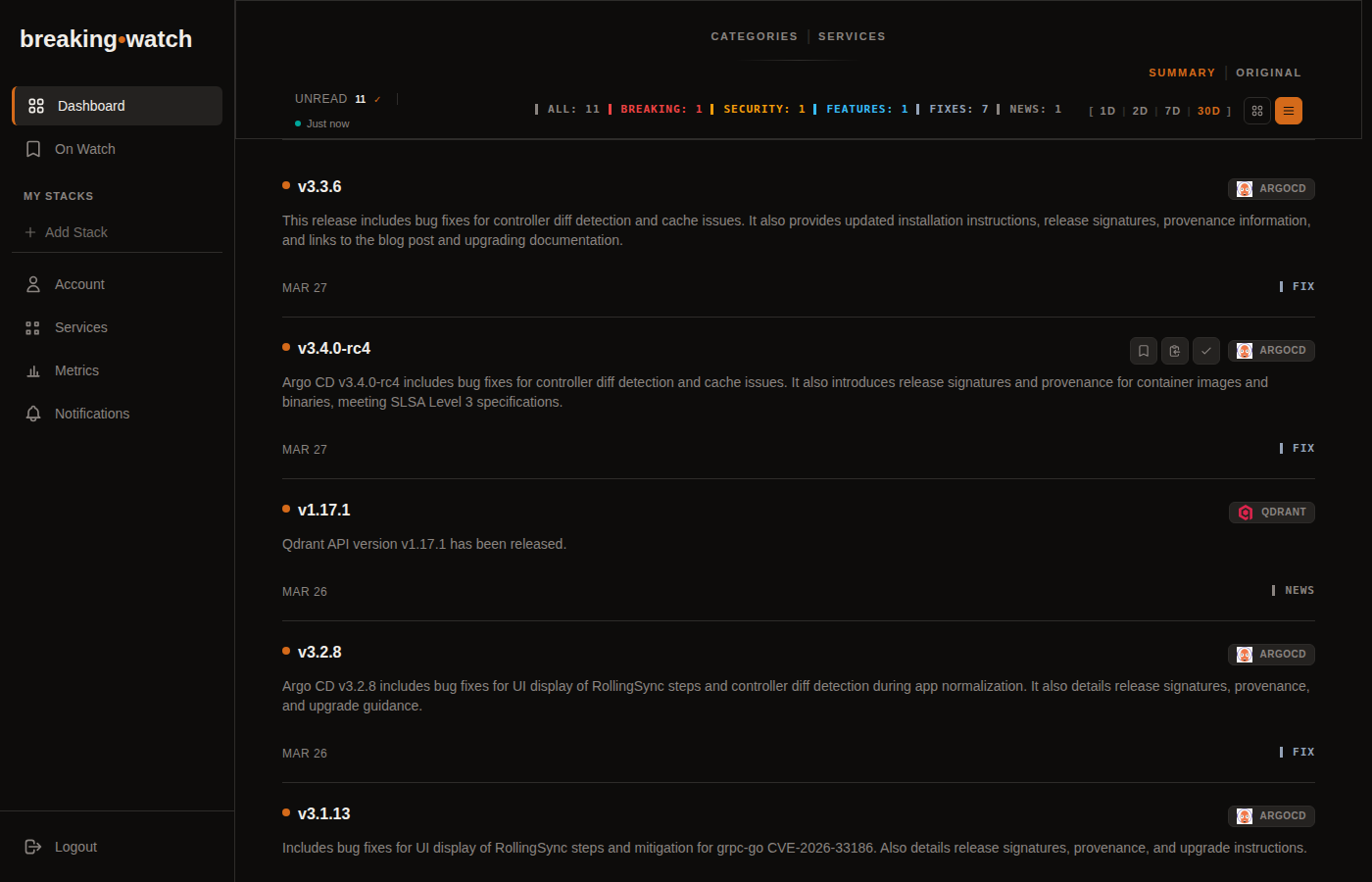Open the v3.3.6 release entry

coord(319,186)
